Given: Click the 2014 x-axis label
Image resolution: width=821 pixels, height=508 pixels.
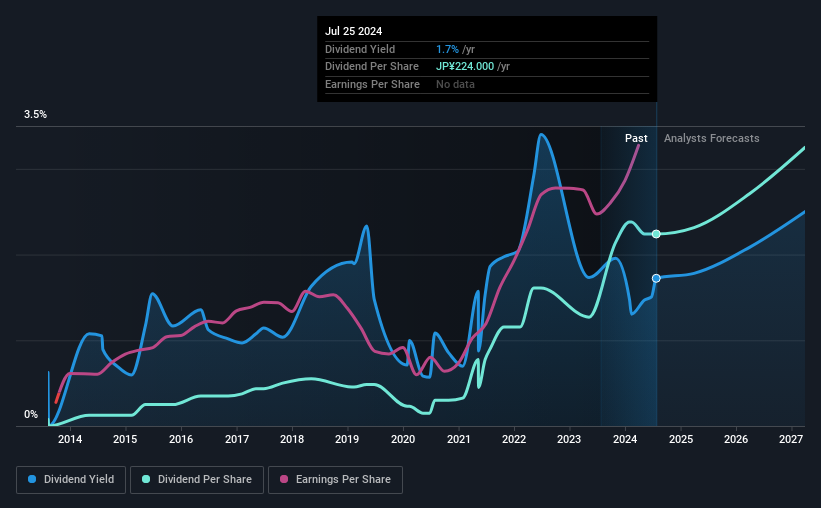Looking at the screenshot, I should (x=70, y=439).
